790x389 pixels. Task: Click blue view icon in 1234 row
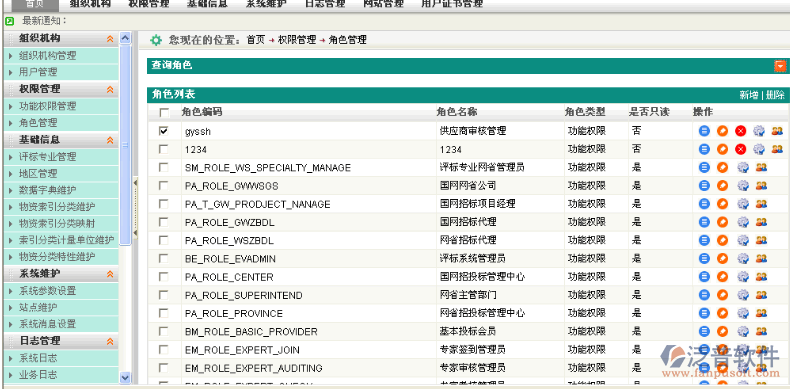704,149
